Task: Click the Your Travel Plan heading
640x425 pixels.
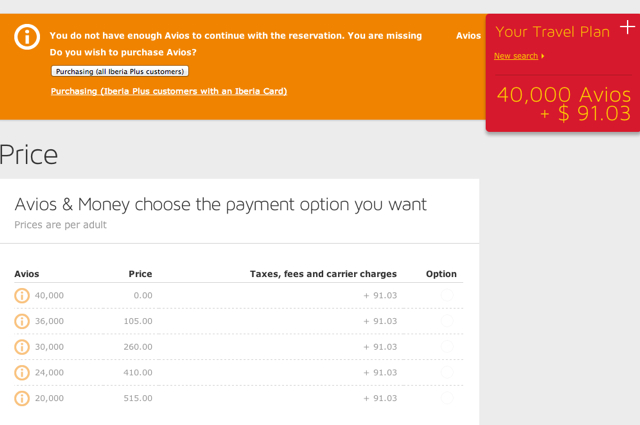Action: point(553,32)
